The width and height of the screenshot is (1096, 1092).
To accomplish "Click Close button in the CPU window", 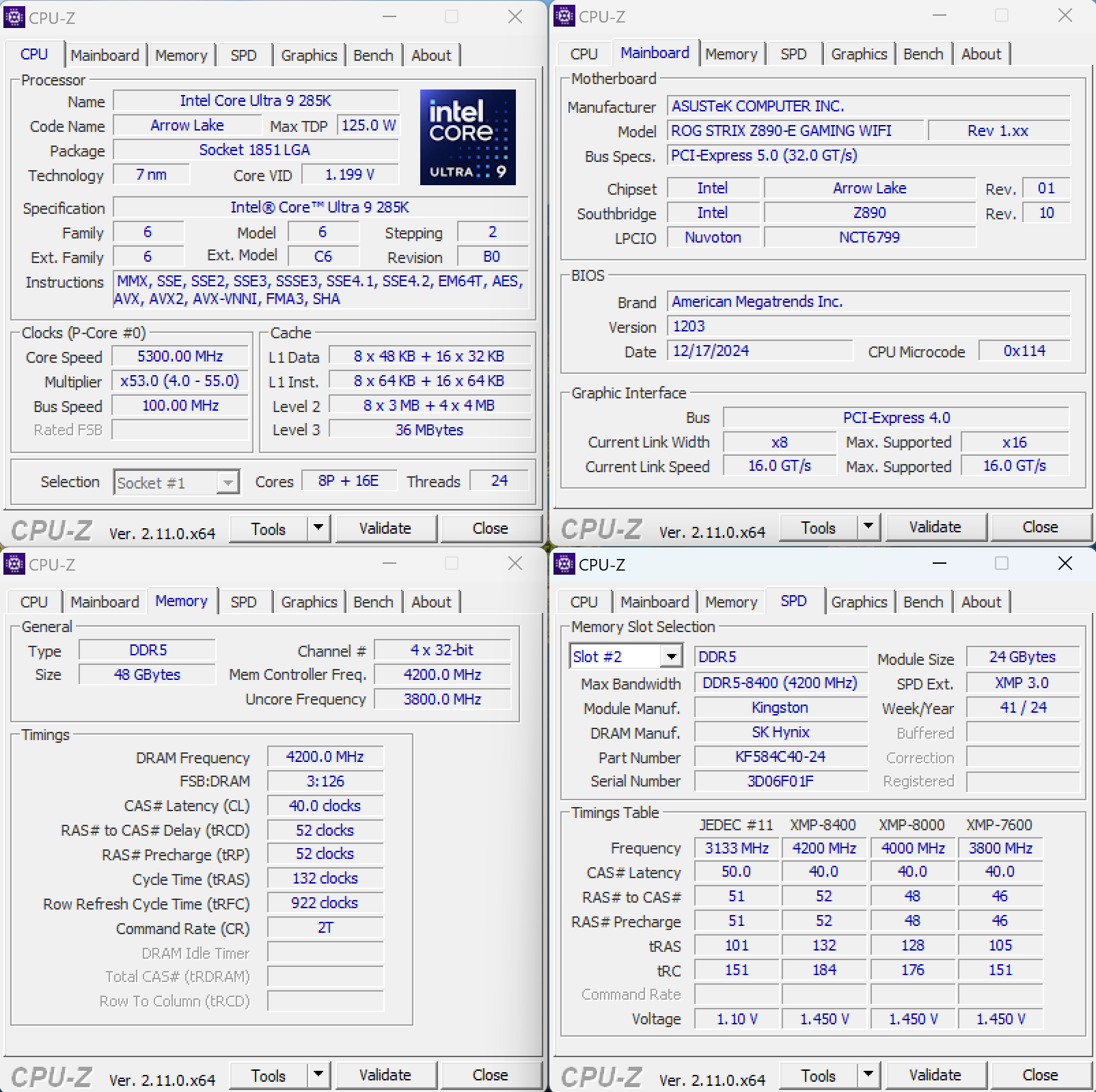I will click(x=491, y=528).
